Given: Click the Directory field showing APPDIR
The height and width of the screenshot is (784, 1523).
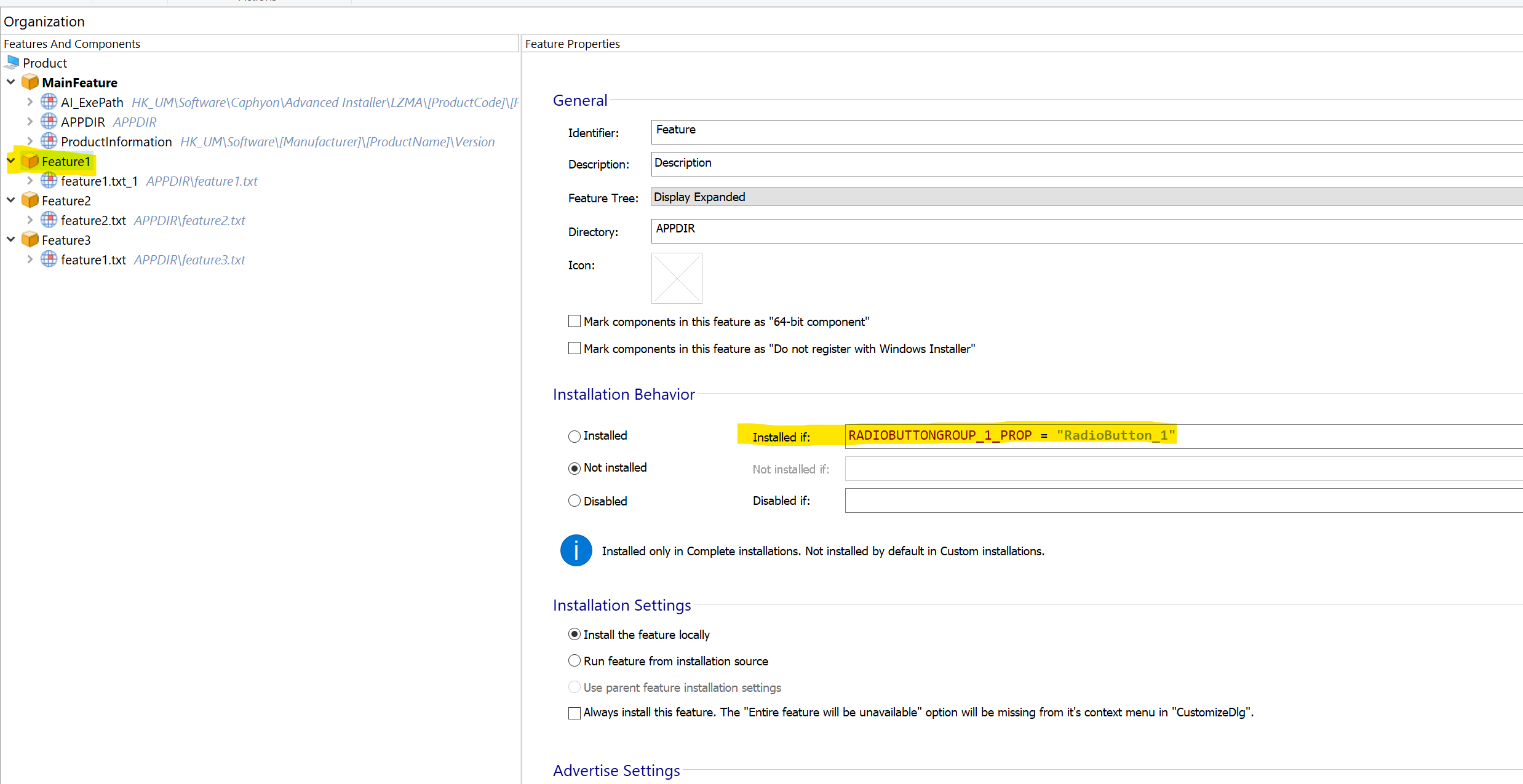Looking at the screenshot, I should point(1087,231).
